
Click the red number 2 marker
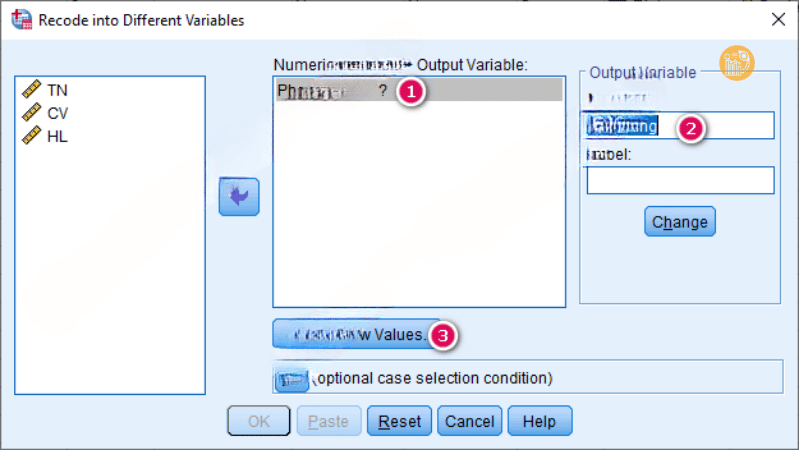tap(691, 127)
